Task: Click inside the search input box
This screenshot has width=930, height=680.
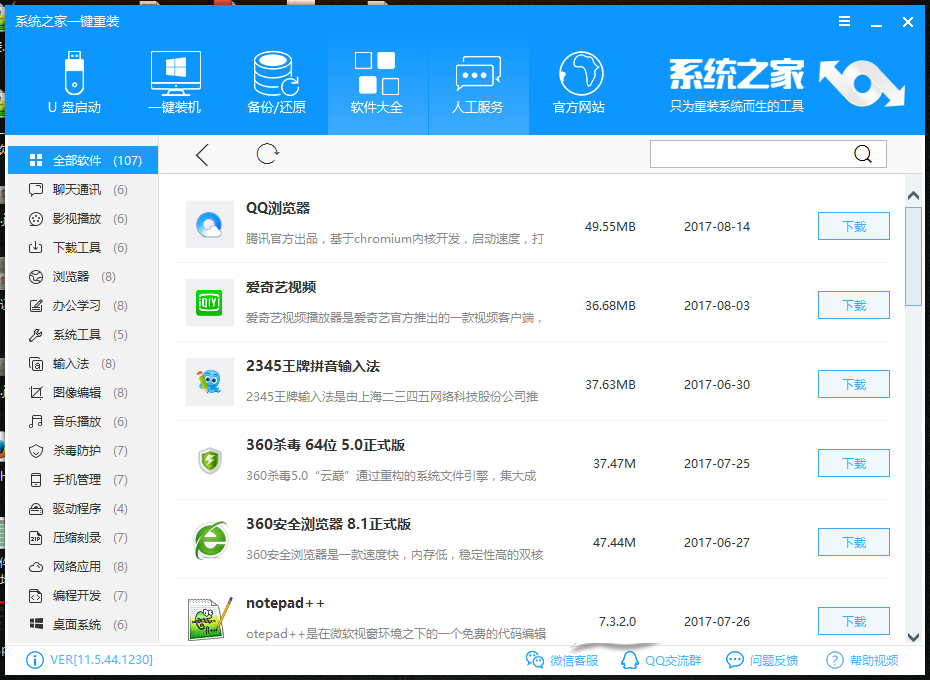Action: click(x=750, y=154)
